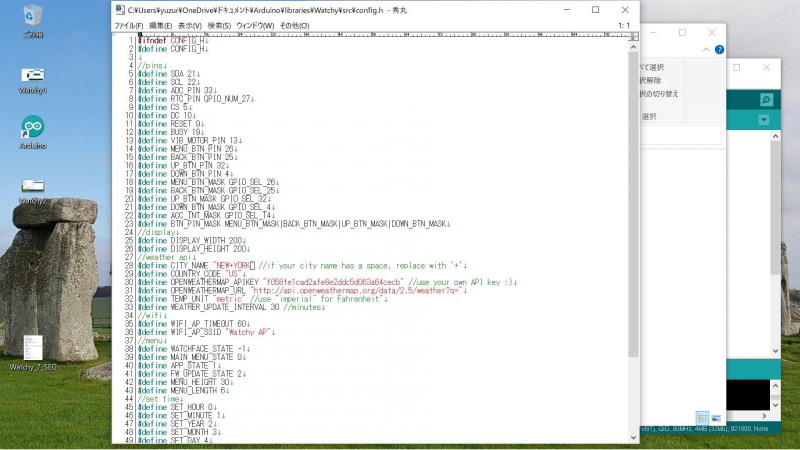The height and width of the screenshot is (450, 800).
Task: Switch Explorer to large thumbnails view
Action: (x=716, y=418)
